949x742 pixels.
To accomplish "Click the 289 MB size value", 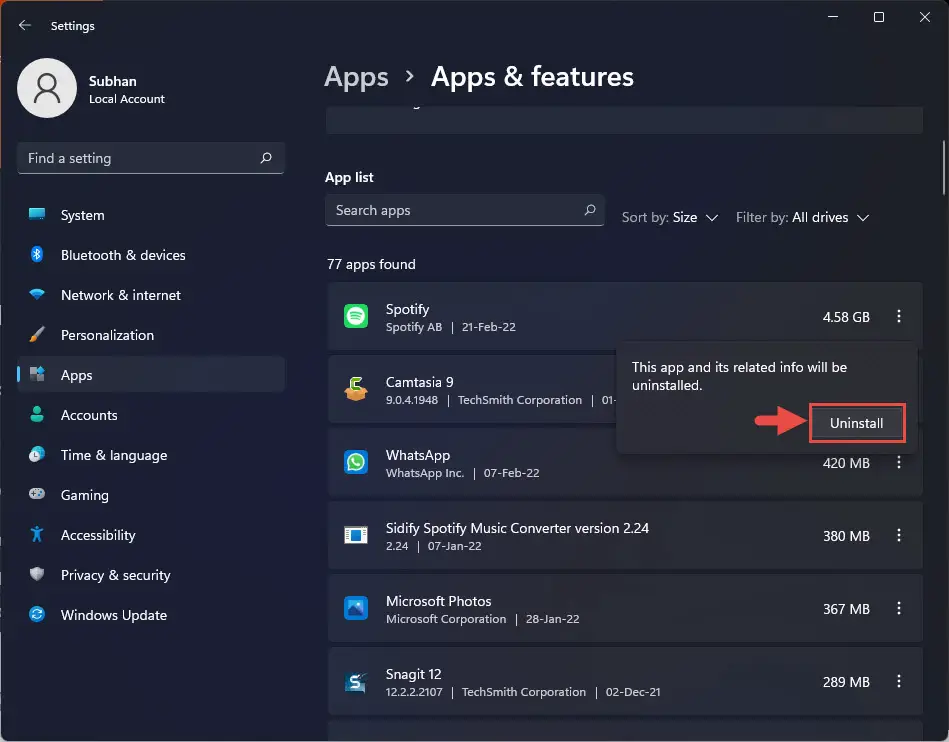I will tap(846, 682).
